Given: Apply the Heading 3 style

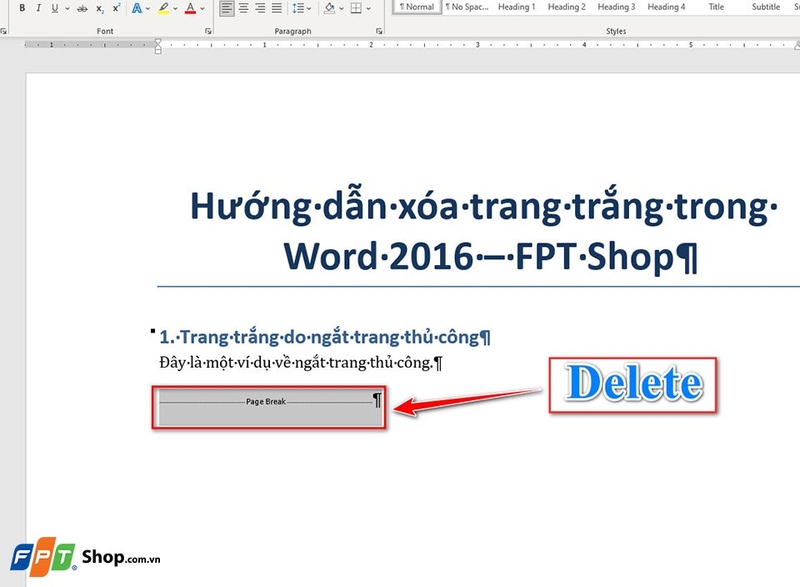Looking at the screenshot, I should pyautogui.click(x=616, y=7).
